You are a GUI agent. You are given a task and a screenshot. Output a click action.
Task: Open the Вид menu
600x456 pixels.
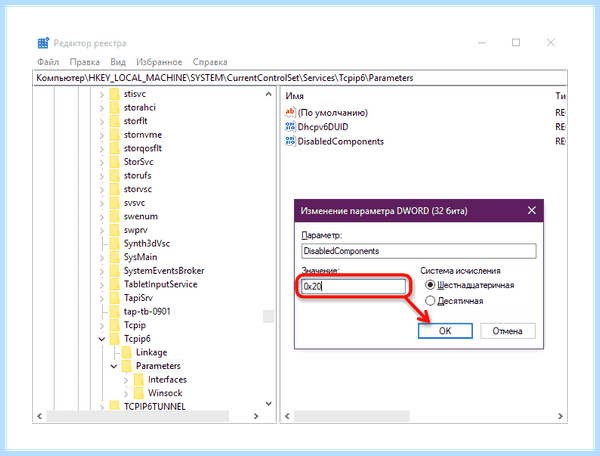point(118,62)
